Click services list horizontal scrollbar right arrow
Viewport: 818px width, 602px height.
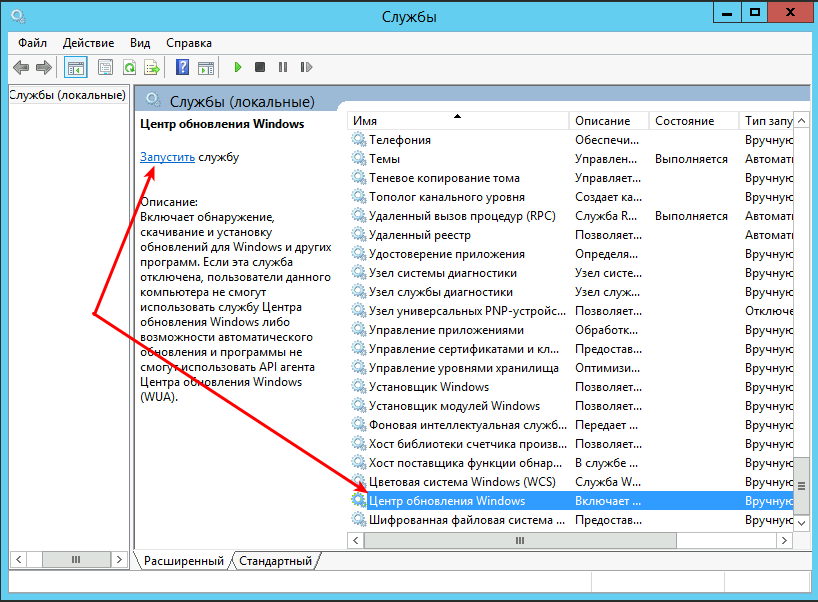(x=784, y=540)
